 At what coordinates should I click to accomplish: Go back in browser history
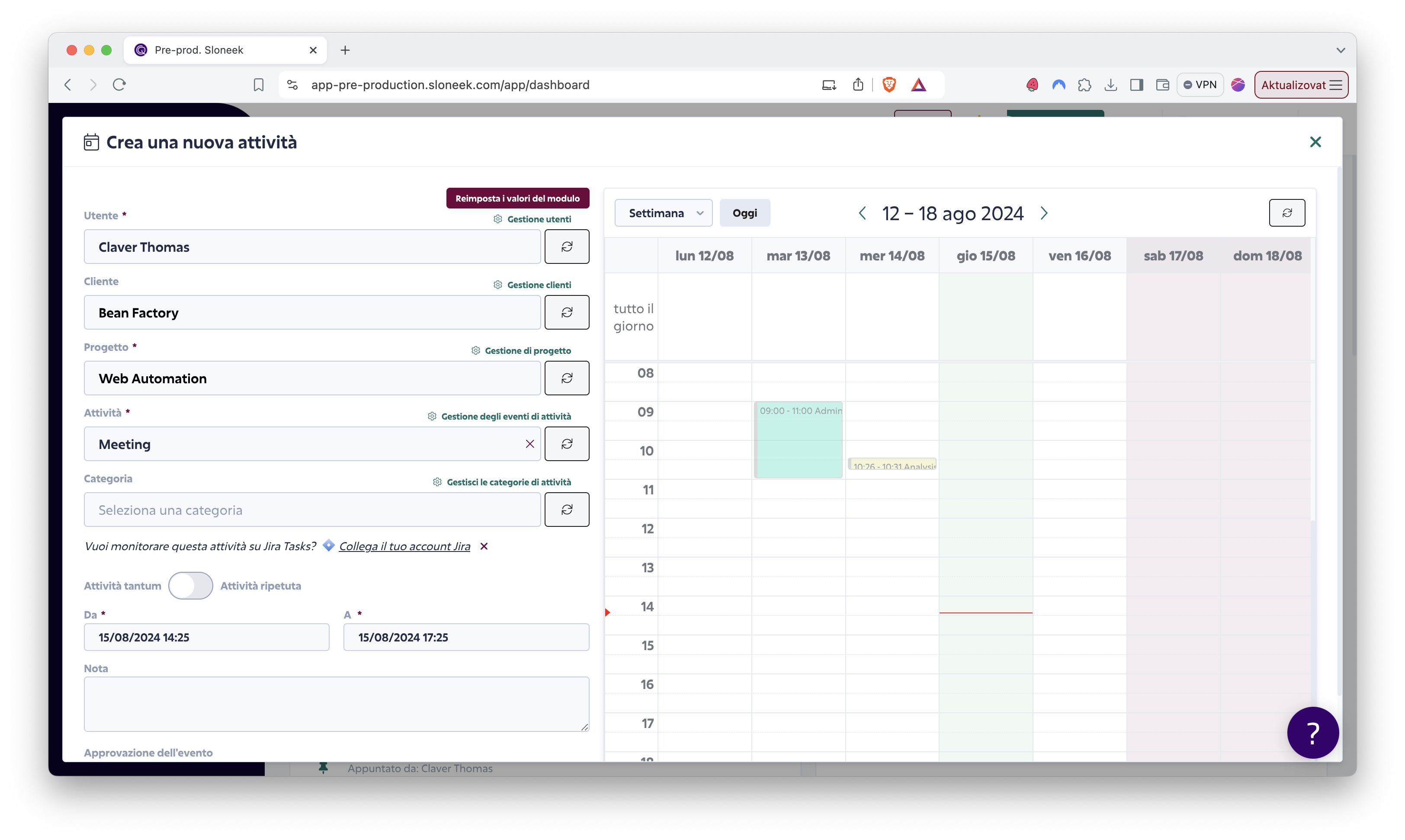[68, 85]
